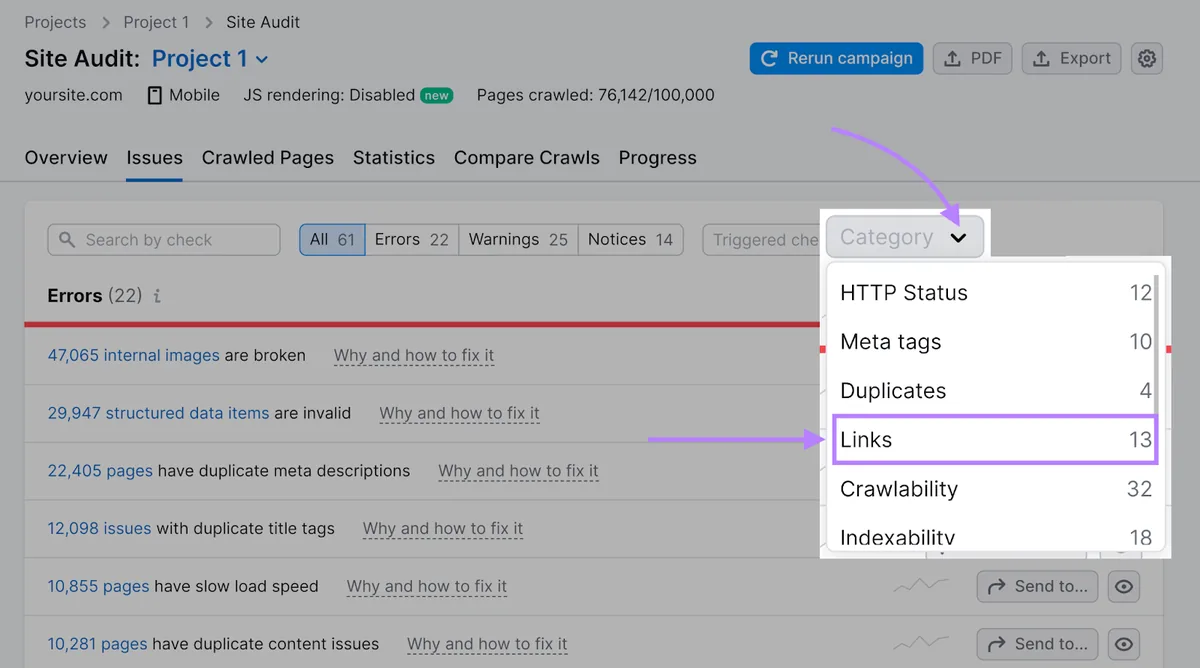This screenshot has height=668, width=1200.
Task: Click trend sparkline on duplicate content row
Action: coord(921,644)
